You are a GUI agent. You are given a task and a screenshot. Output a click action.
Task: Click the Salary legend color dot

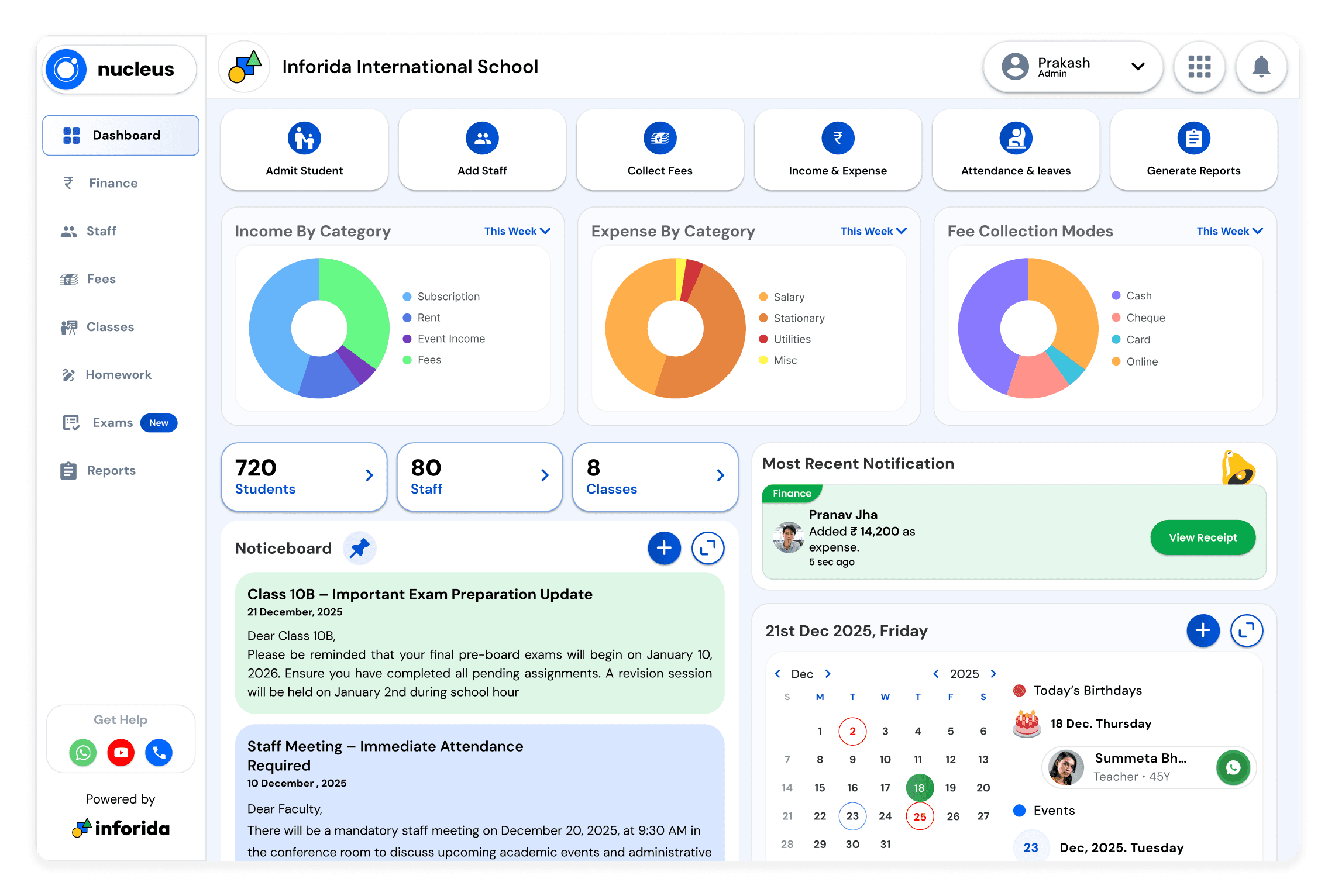pyautogui.click(x=763, y=297)
